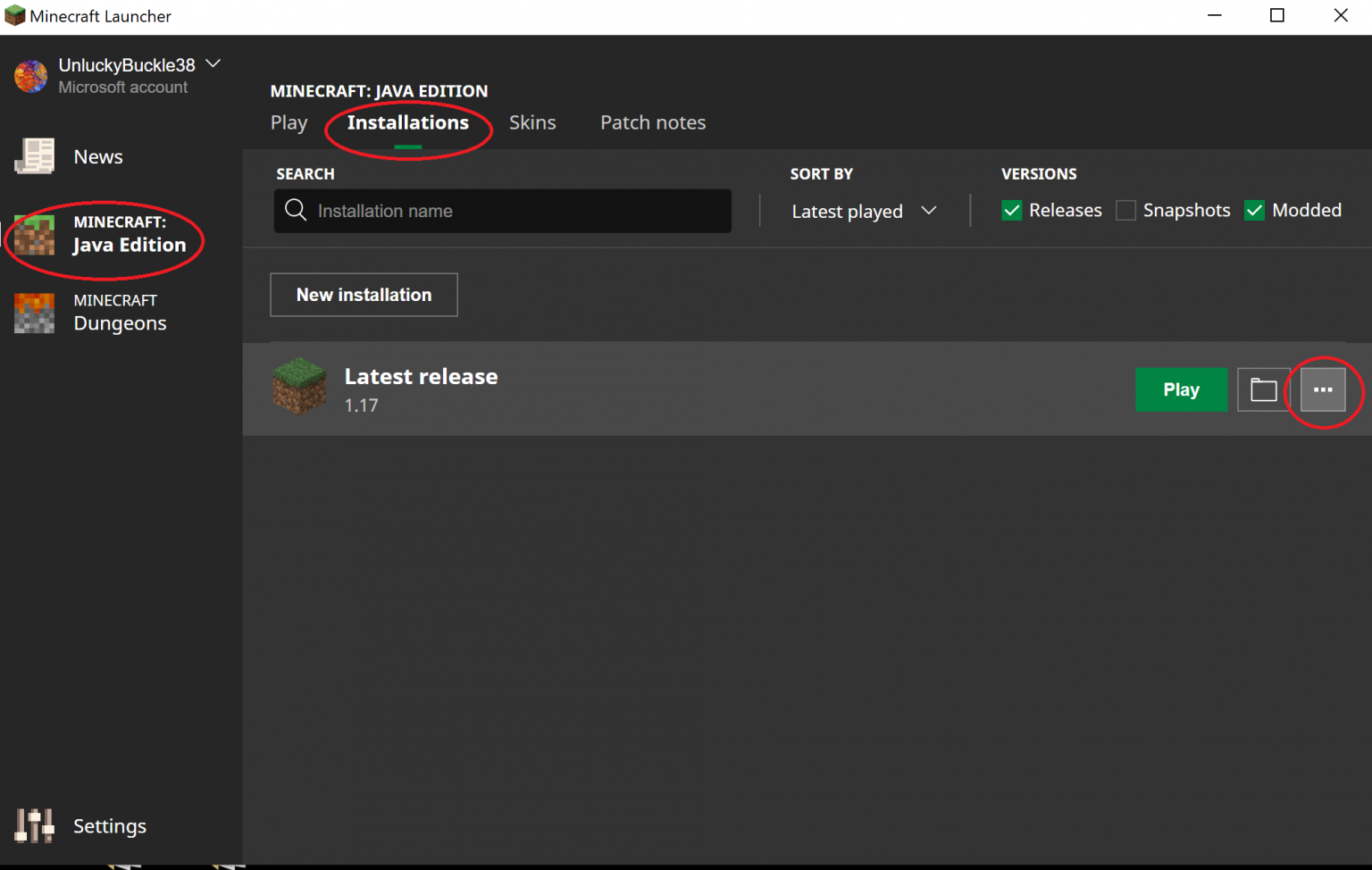Click the News newspaper icon
Screen dimensions: 1372x870
tap(35, 156)
